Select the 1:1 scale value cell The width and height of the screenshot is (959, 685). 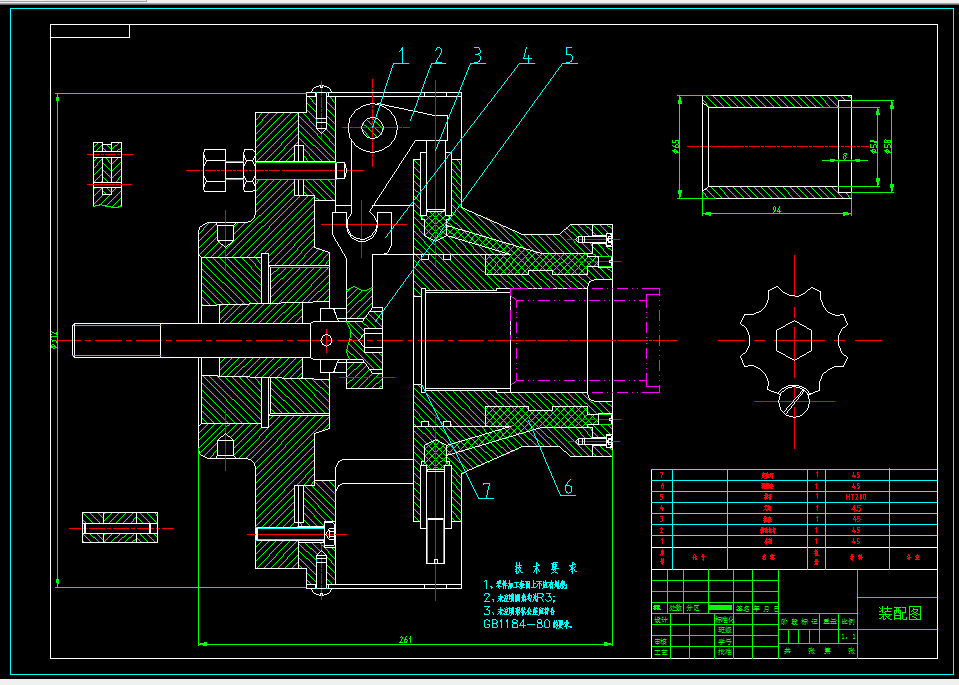pos(848,636)
